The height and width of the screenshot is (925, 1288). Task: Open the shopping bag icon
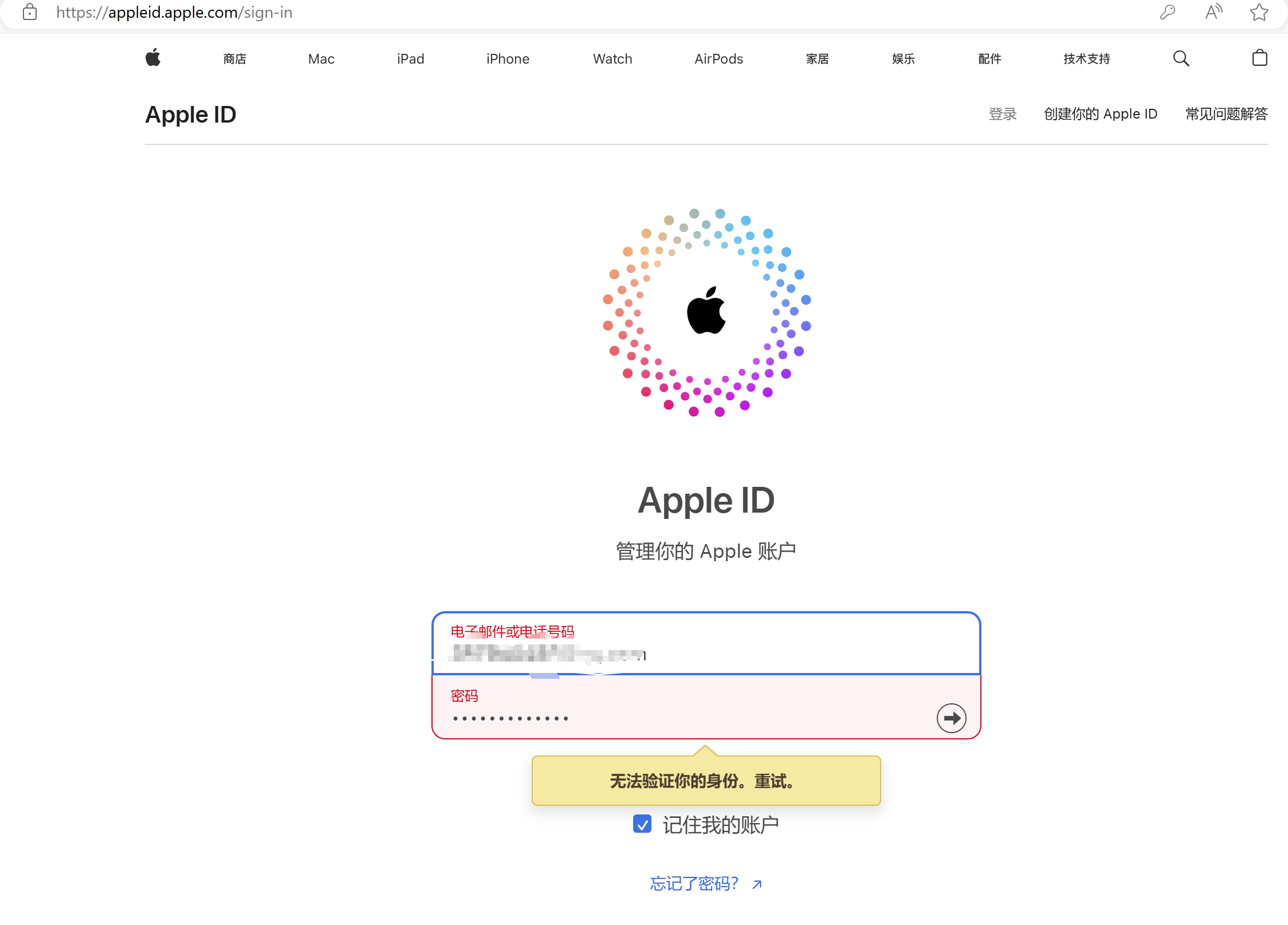pos(1259,58)
